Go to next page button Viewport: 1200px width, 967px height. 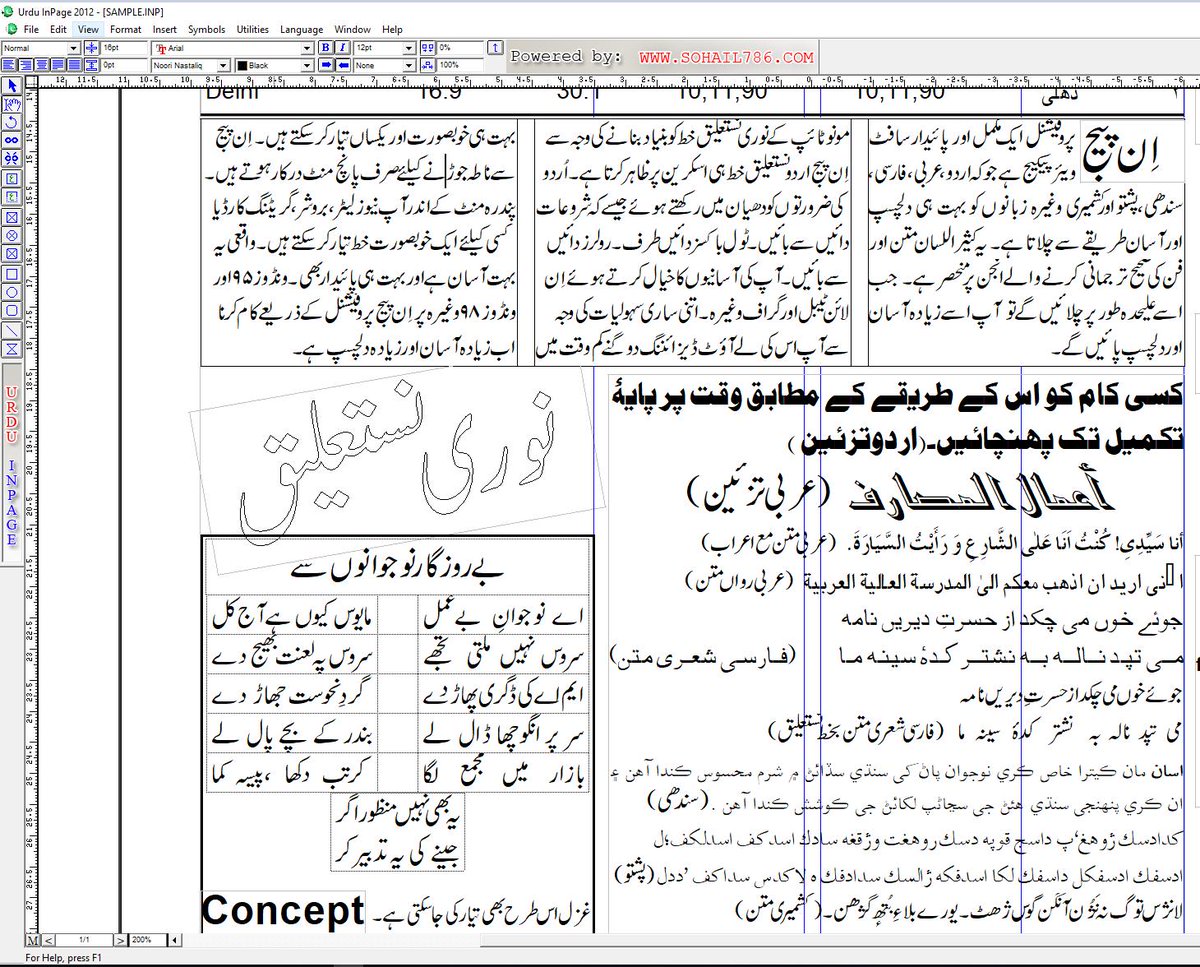120,941
